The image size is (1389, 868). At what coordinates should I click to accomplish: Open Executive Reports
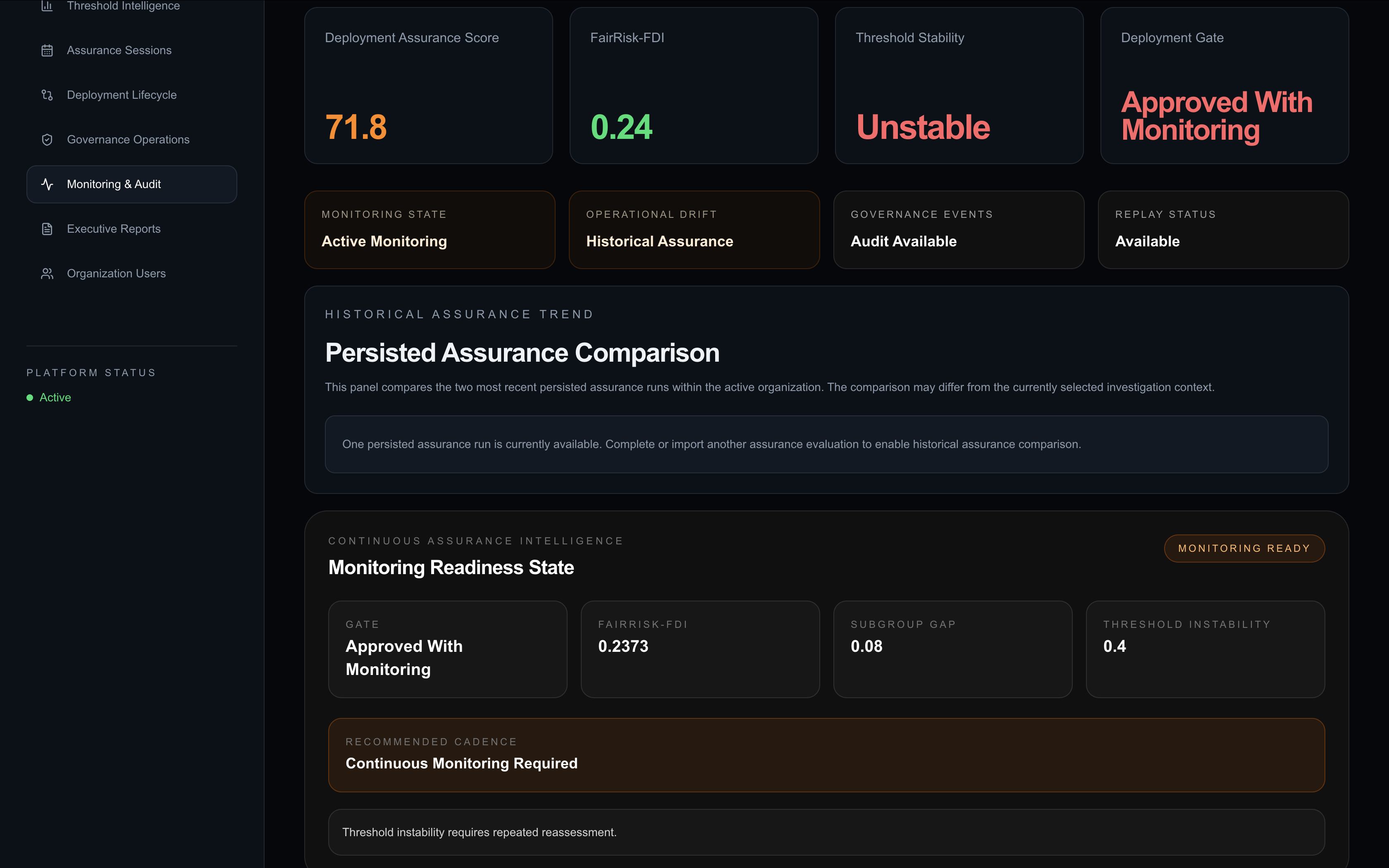(x=131, y=229)
